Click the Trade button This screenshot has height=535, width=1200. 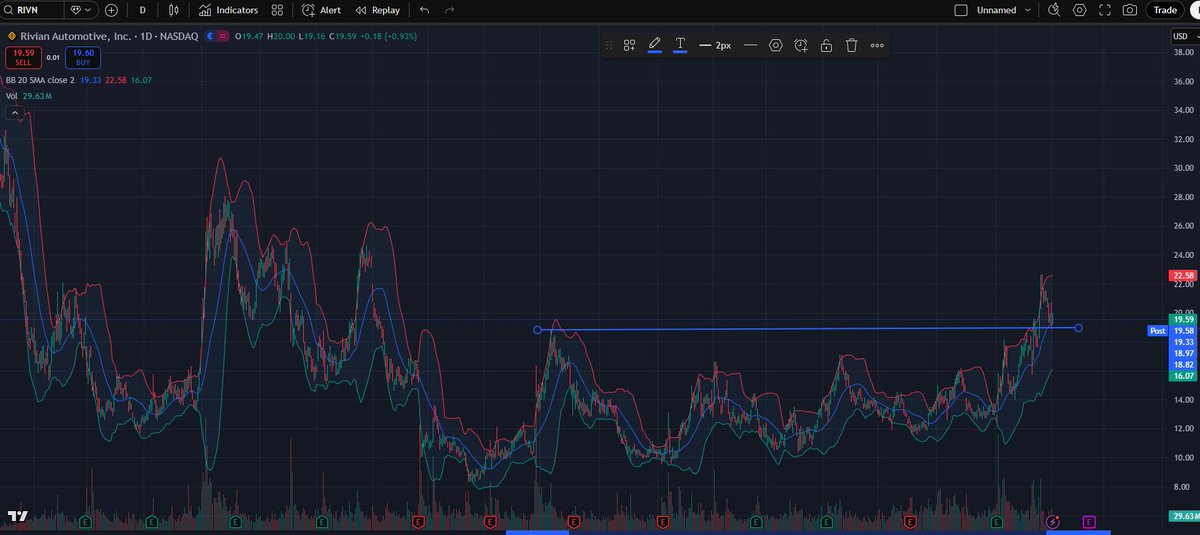tap(1165, 10)
